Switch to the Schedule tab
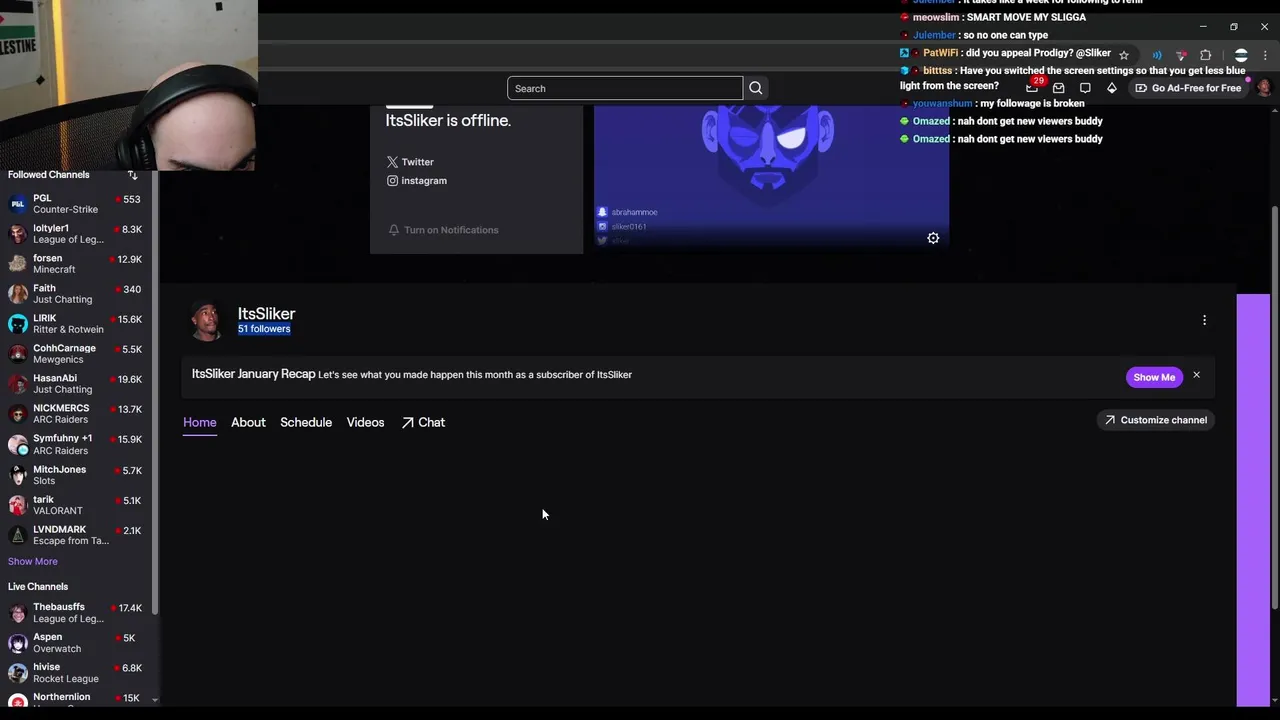 click(x=306, y=423)
